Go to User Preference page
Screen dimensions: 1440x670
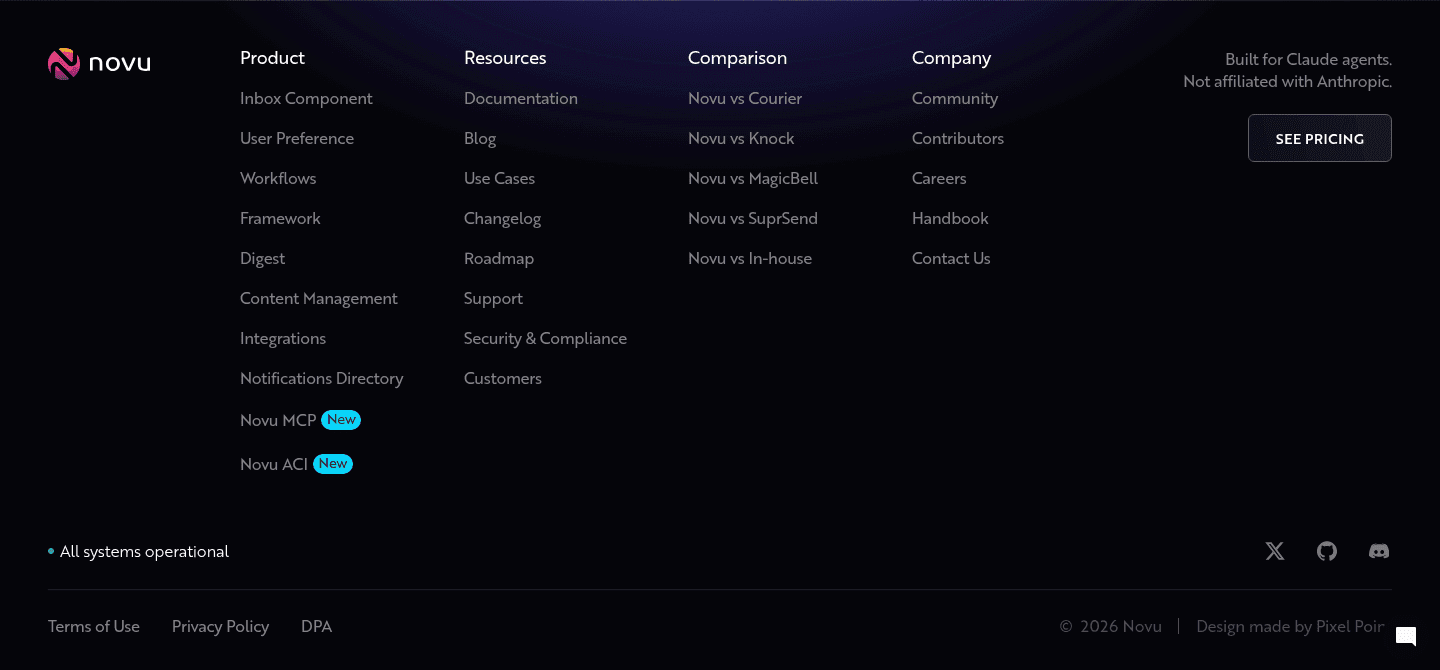tap(297, 138)
